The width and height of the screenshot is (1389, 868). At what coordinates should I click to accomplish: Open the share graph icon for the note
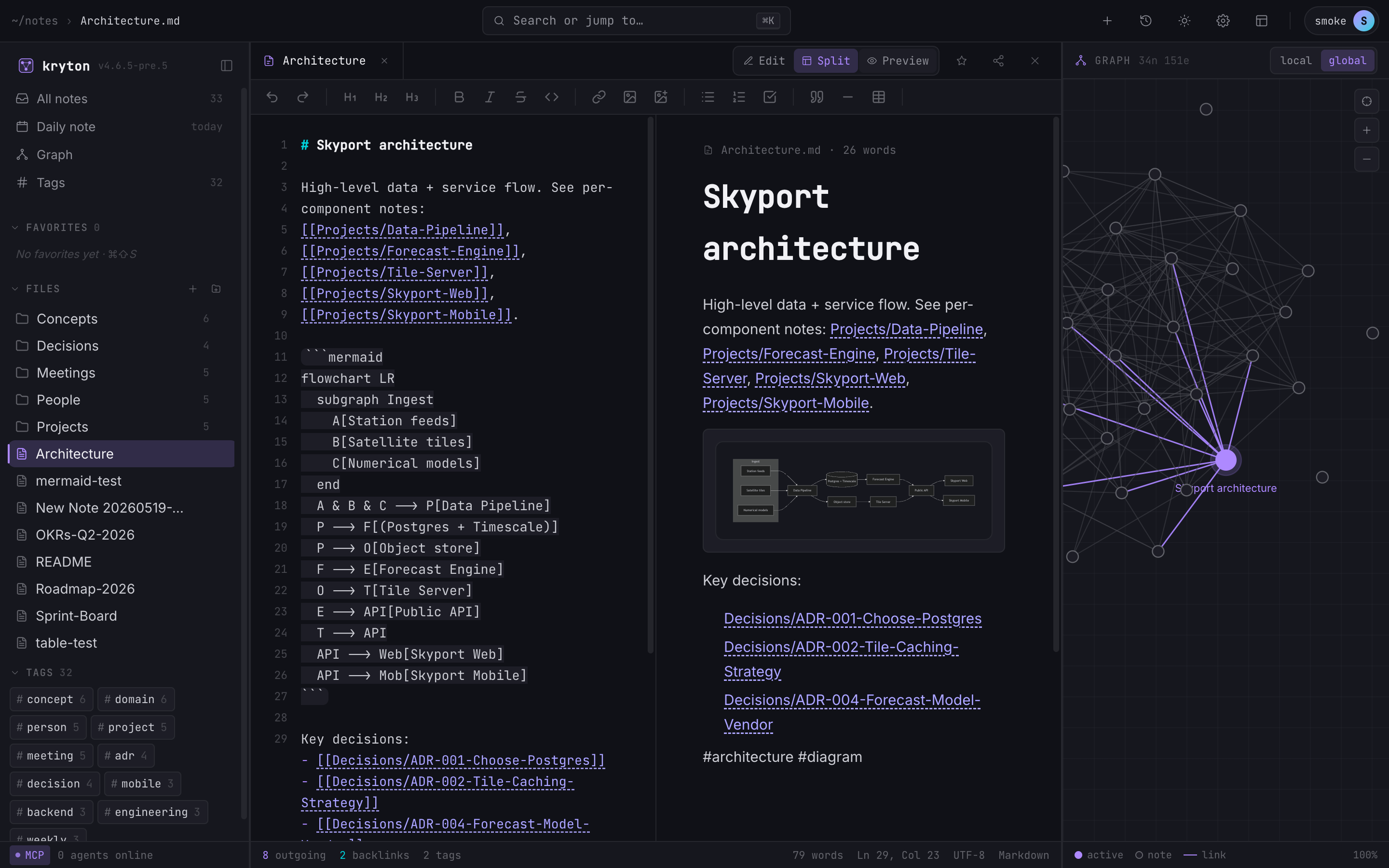[998, 61]
